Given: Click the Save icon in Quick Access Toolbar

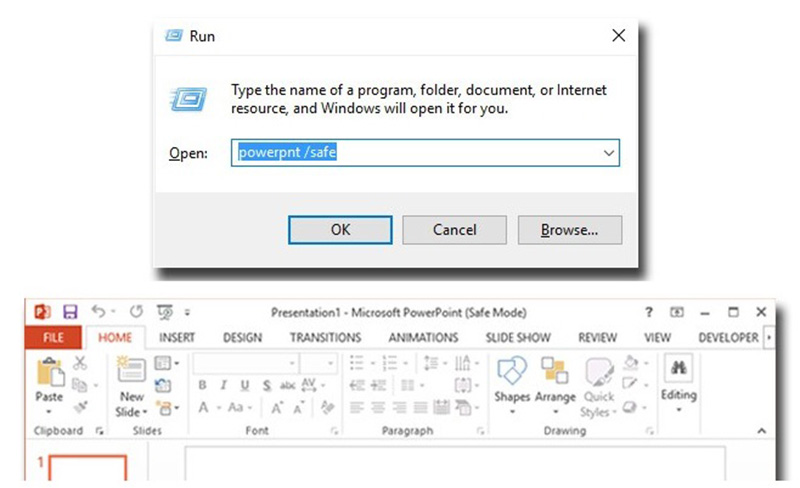Looking at the screenshot, I should [70, 312].
